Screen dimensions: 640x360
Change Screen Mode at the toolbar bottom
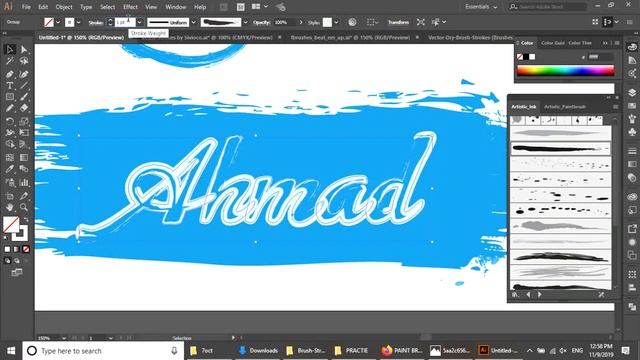17,273
